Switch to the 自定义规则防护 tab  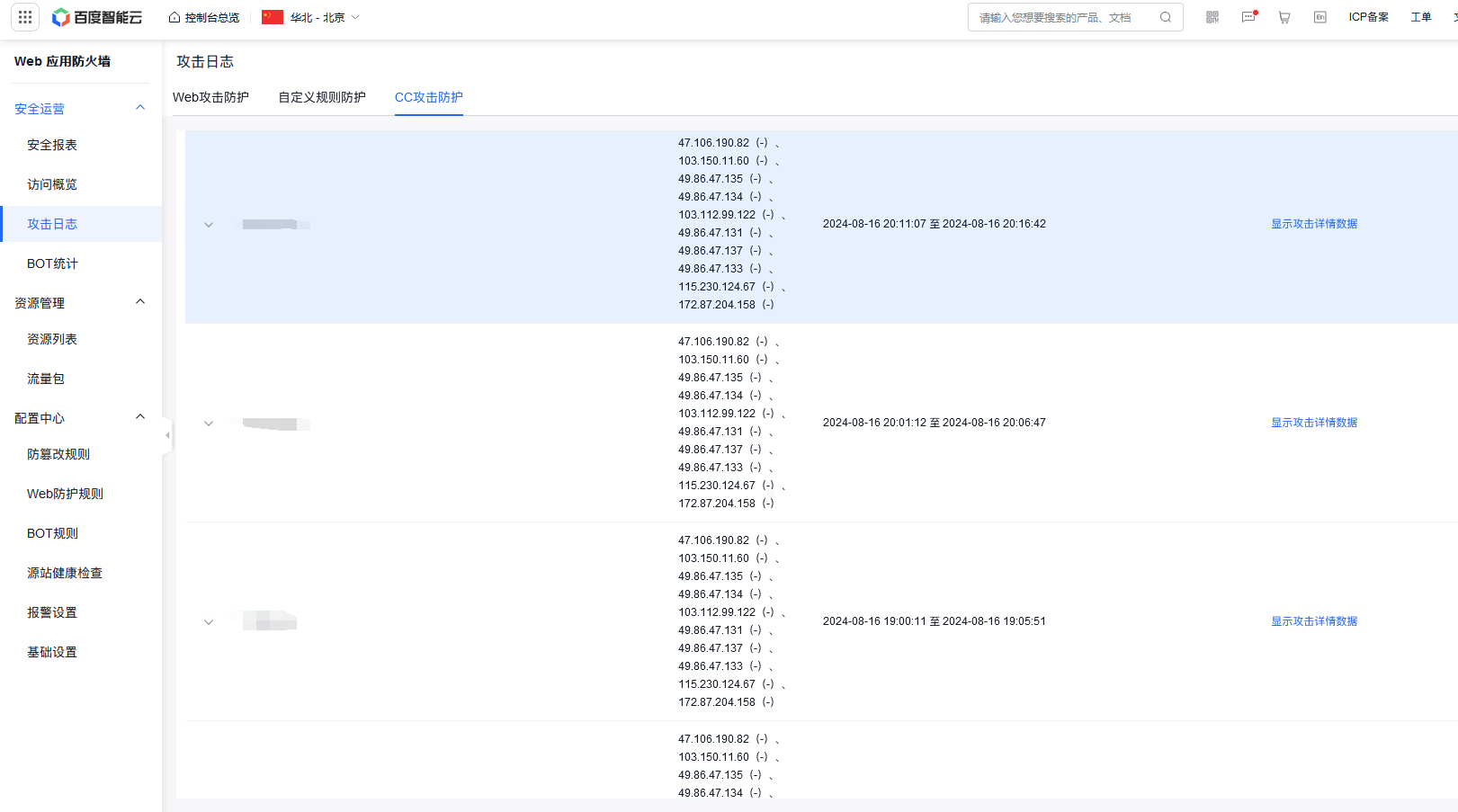[322, 97]
